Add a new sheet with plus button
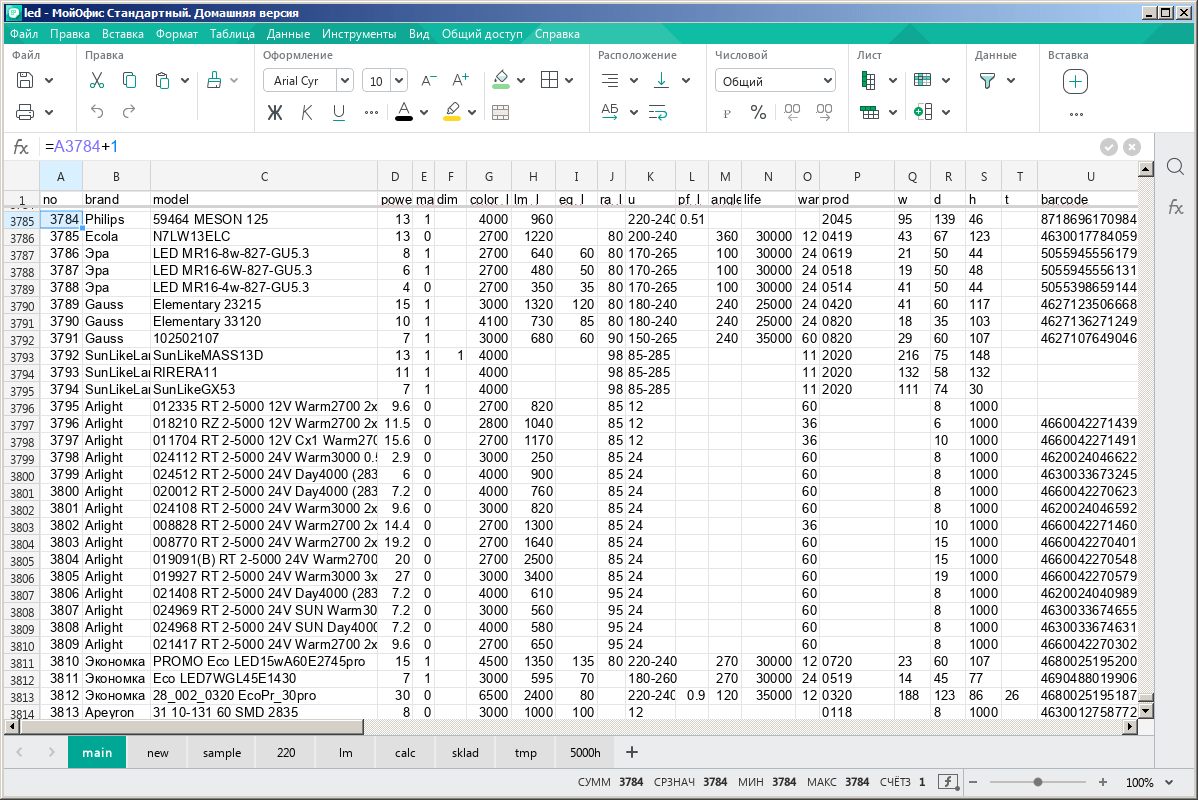Image resolution: width=1198 pixels, height=800 pixels. (631, 752)
